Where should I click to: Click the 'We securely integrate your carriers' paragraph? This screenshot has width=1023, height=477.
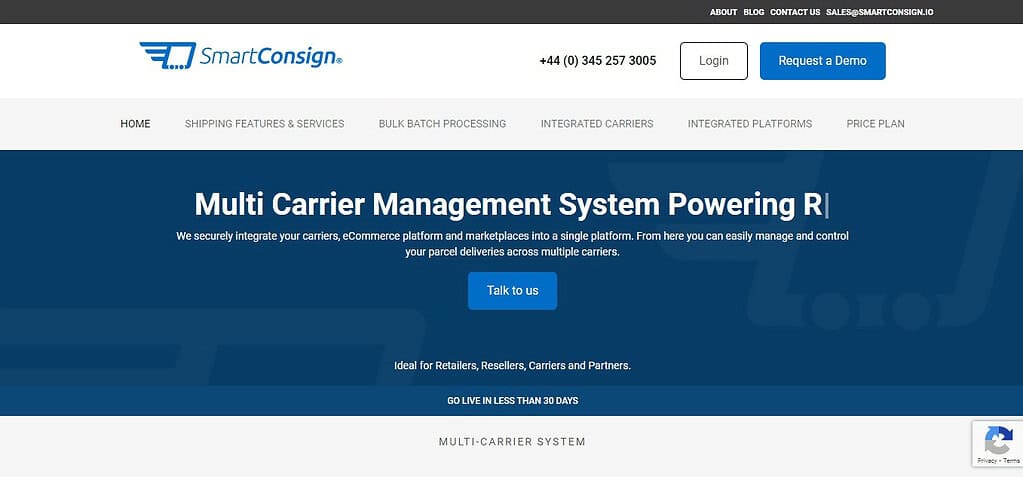(x=512, y=243)
